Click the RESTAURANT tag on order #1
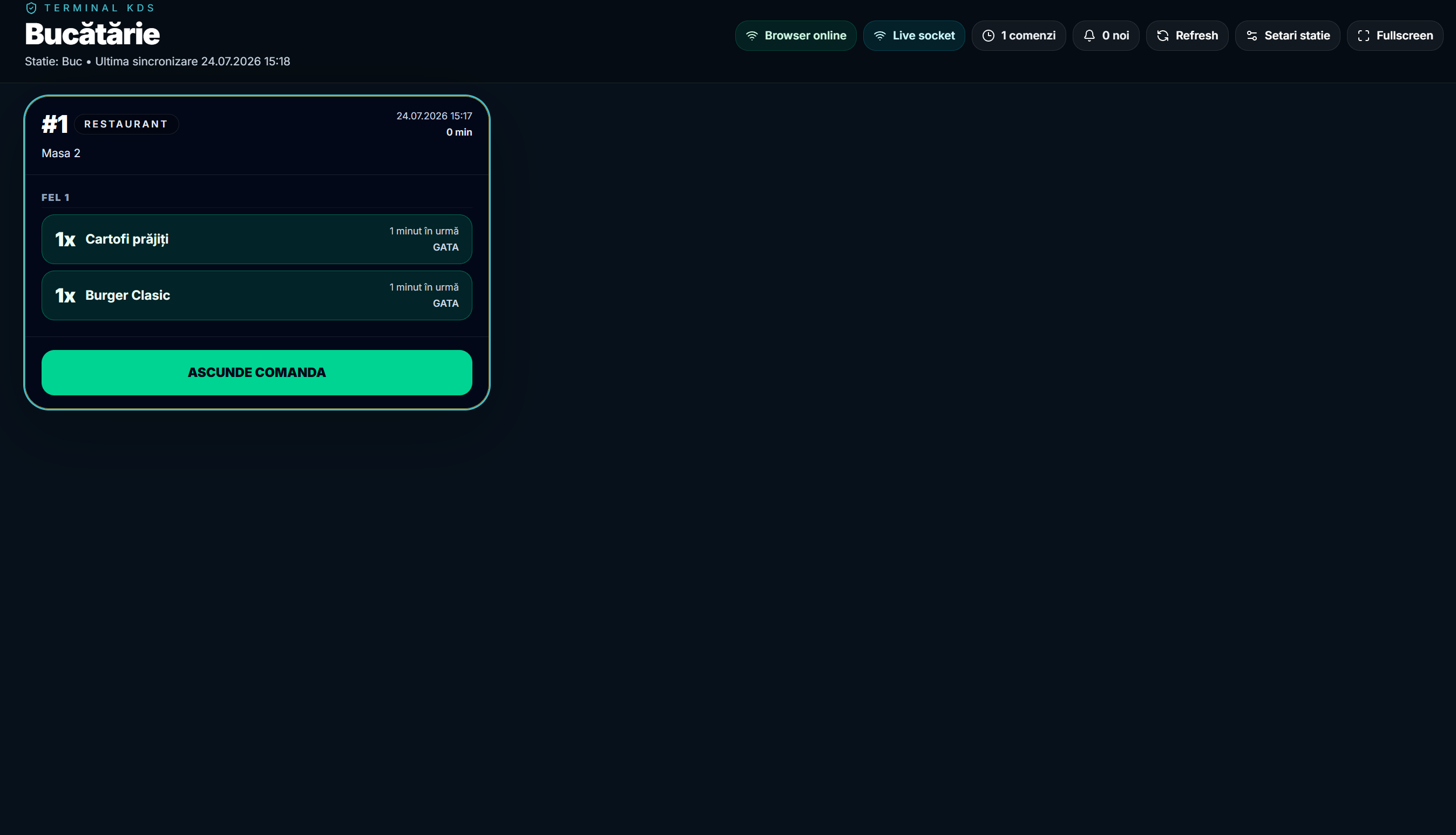 click(126, 124)
